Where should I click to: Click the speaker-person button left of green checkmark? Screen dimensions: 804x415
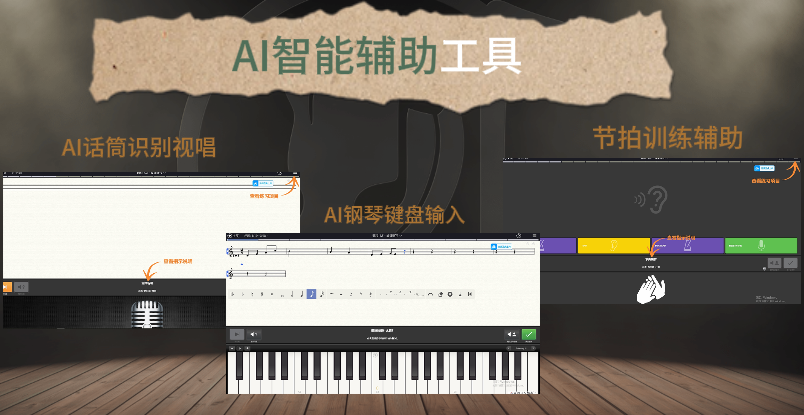[x=512, y=334]
